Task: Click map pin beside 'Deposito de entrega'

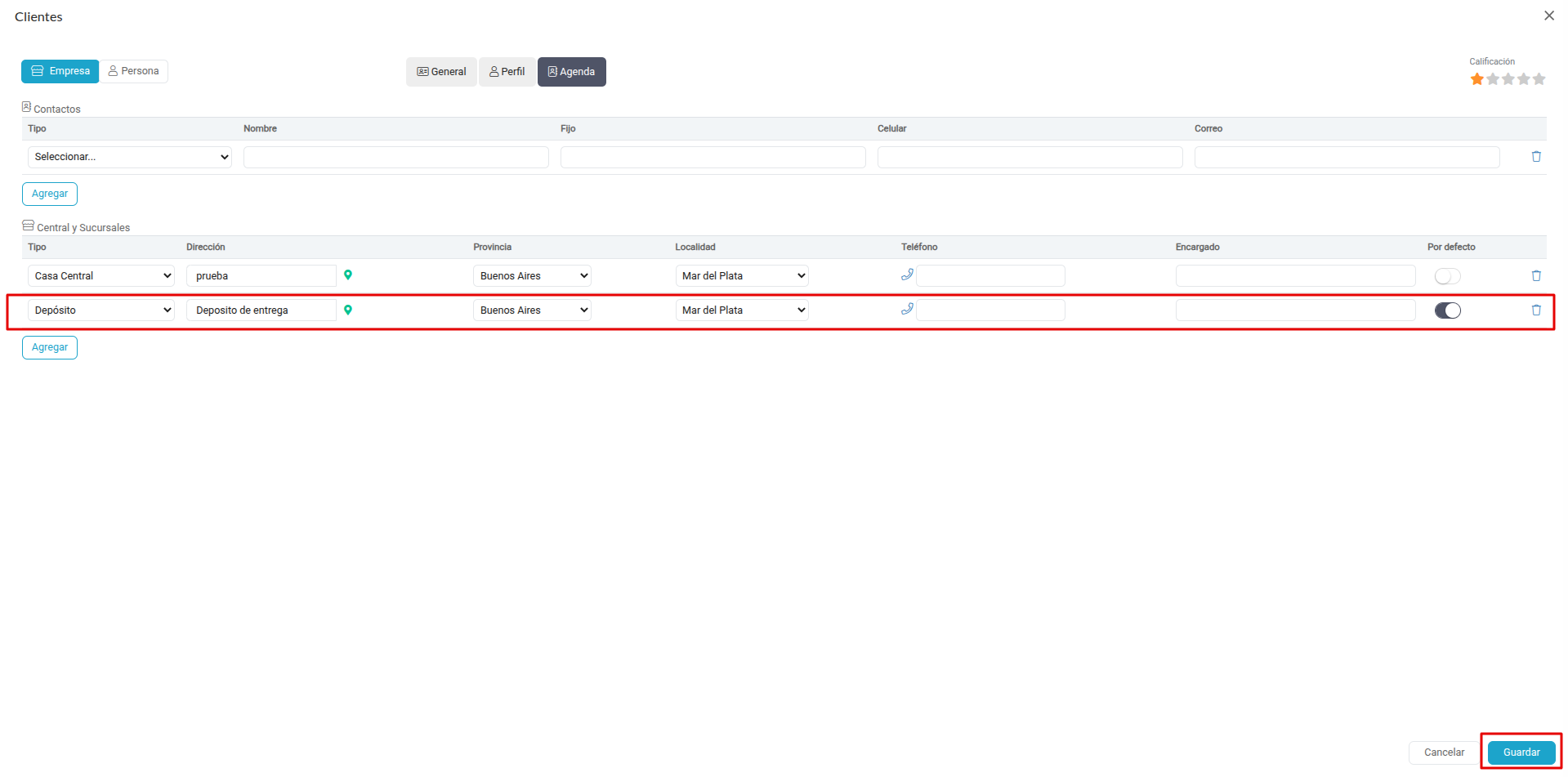Action: point(348,310)
